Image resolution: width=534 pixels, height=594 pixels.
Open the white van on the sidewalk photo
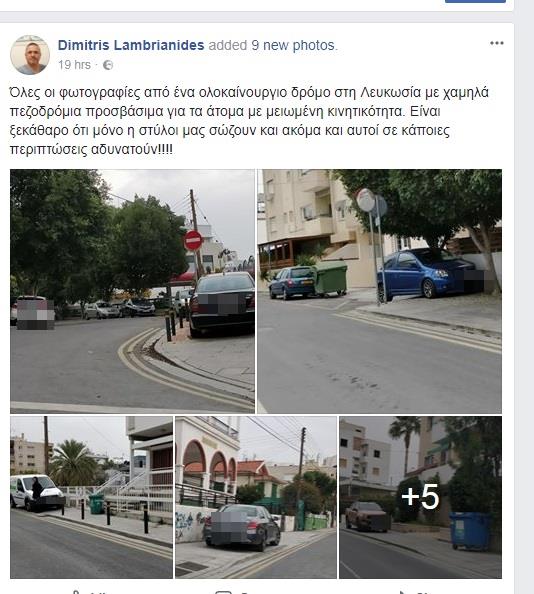91,497
